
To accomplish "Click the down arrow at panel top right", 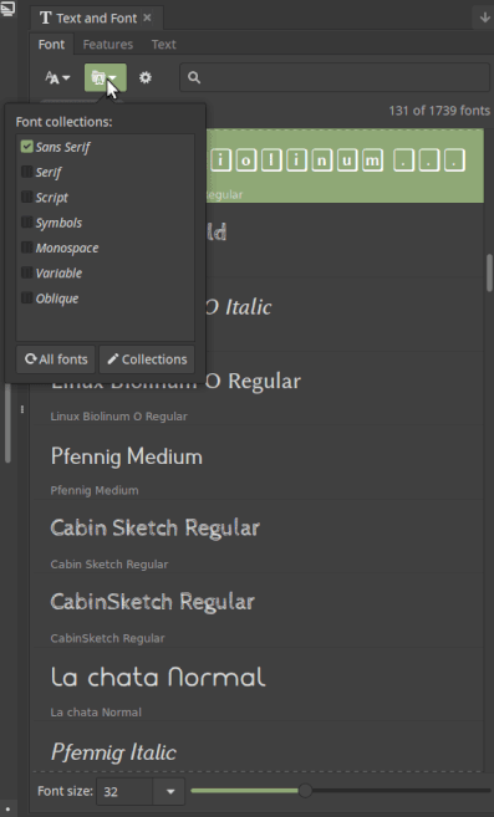I will (x=485, y=17).
